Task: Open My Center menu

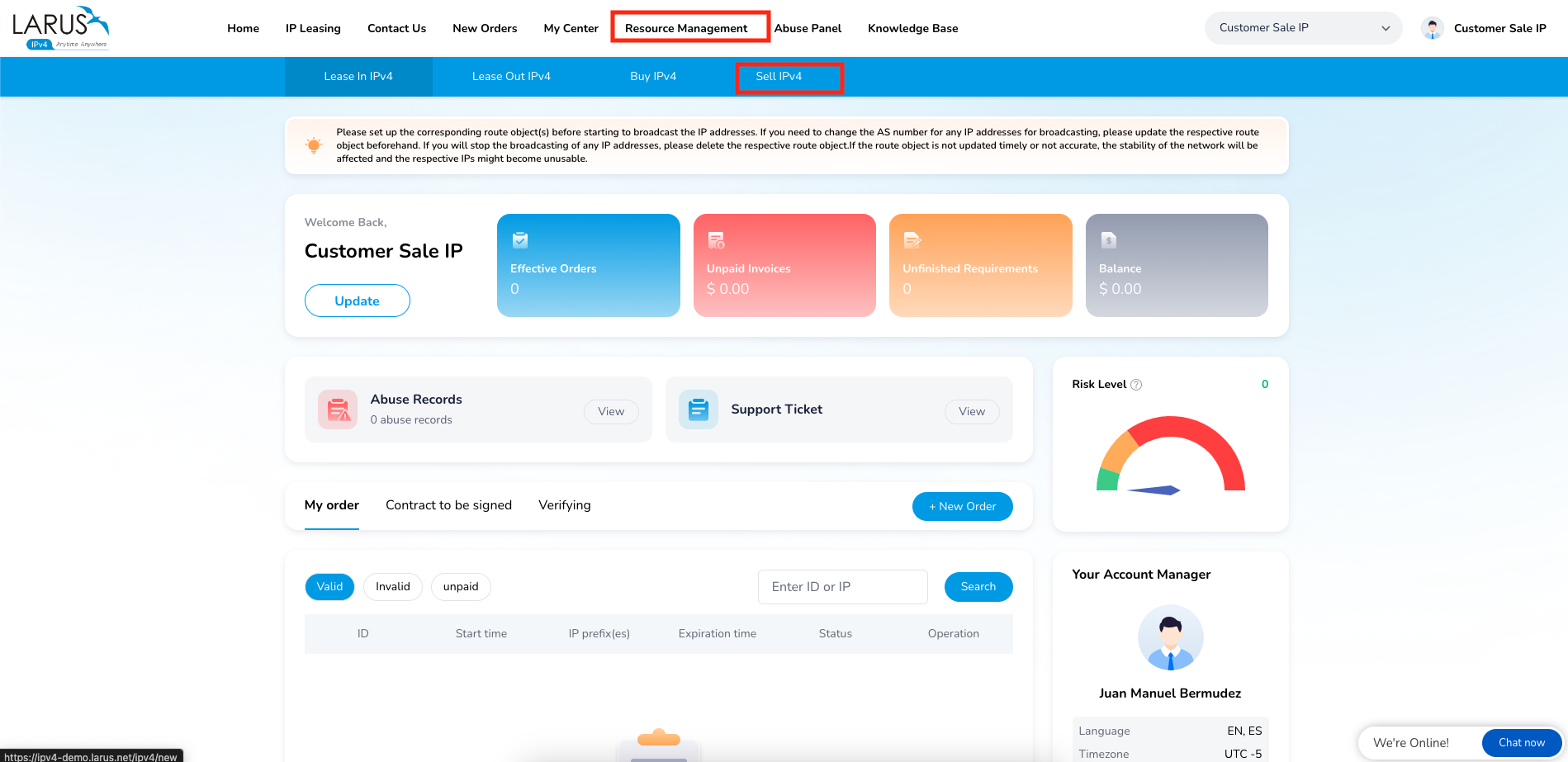Action: point(571,28)
